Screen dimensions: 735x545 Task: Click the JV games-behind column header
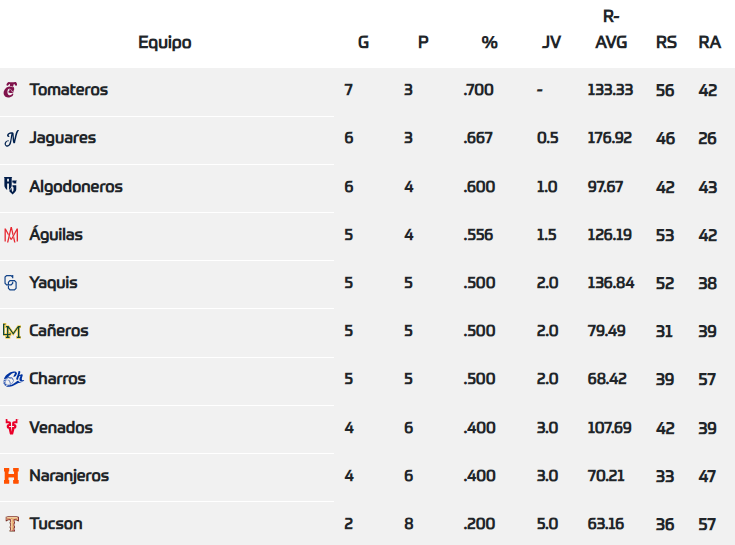point(551,43)
